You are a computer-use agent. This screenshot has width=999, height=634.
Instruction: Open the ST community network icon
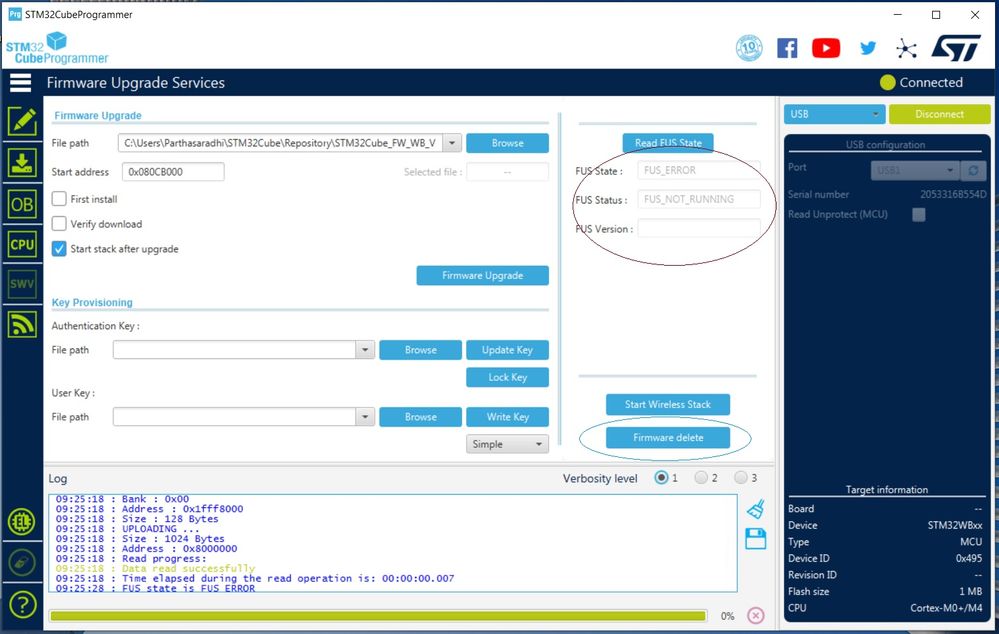(x=906, y=48)
